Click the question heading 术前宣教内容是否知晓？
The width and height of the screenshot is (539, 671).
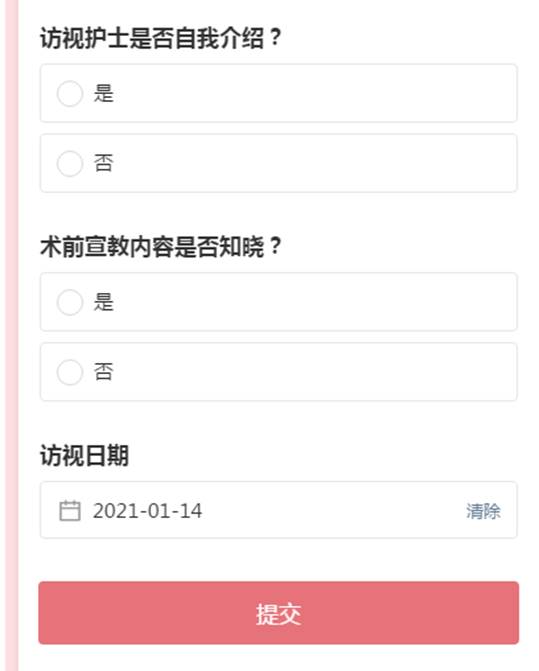pyautogui.click(x=161, y=247)
